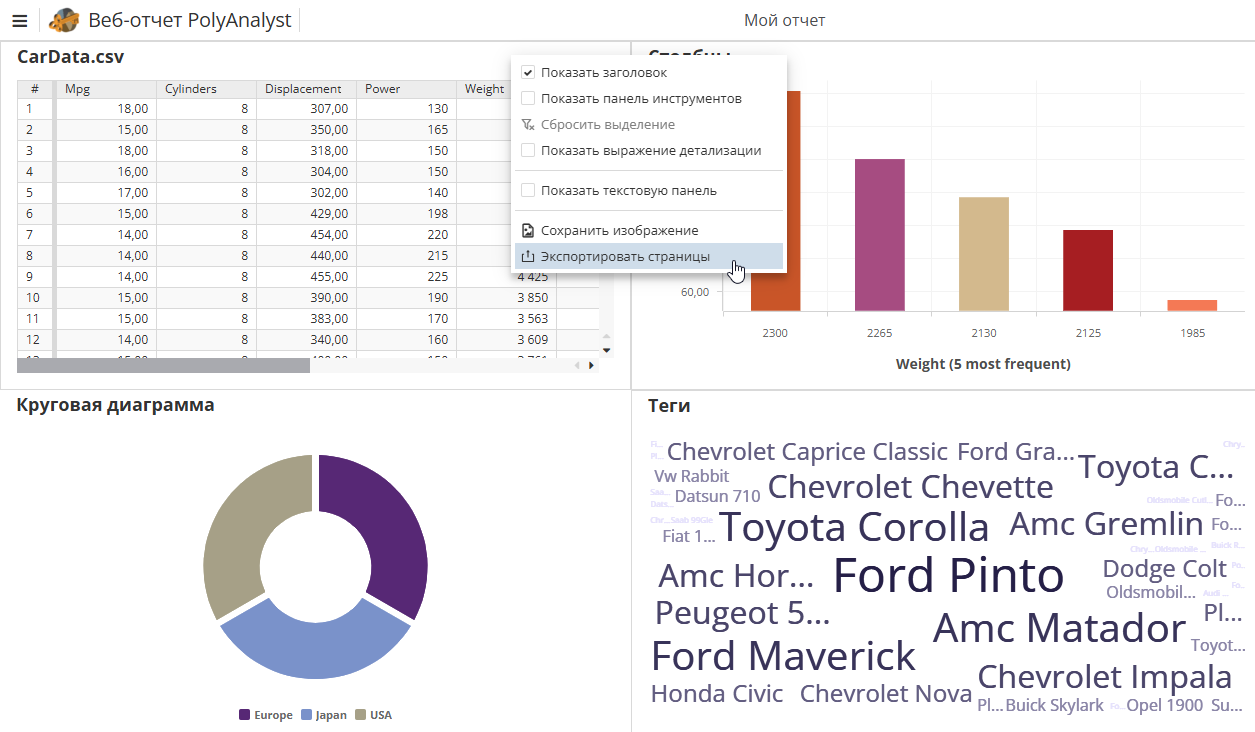Click the Chevrolet Nova tag
Image resolution: width=1255 pixels, height=732 pixels.
point(886,694)
